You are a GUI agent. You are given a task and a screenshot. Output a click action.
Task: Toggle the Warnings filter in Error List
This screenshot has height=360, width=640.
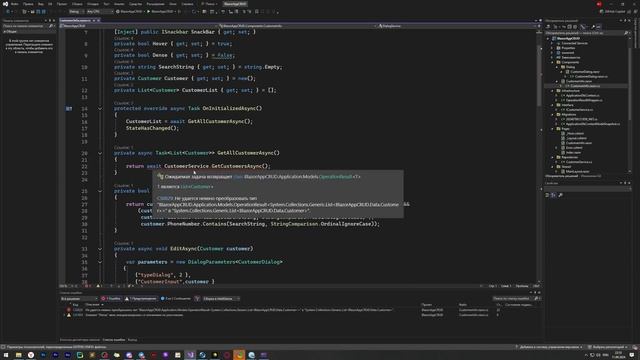(141, 299)
